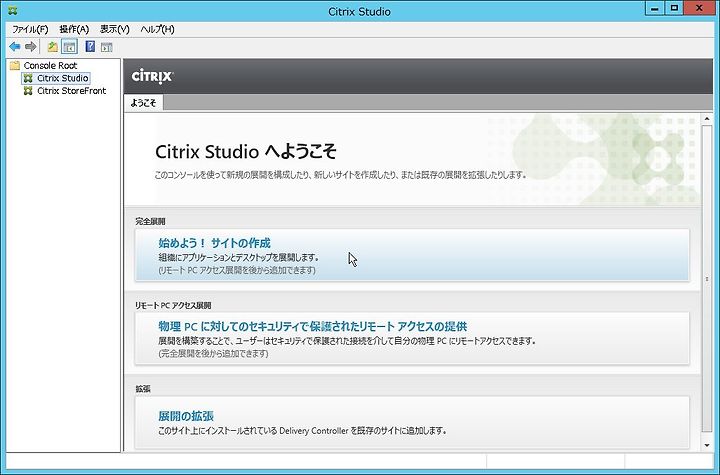
Task: Click 拡張 section heading
Action: click(x=143, y=389)
